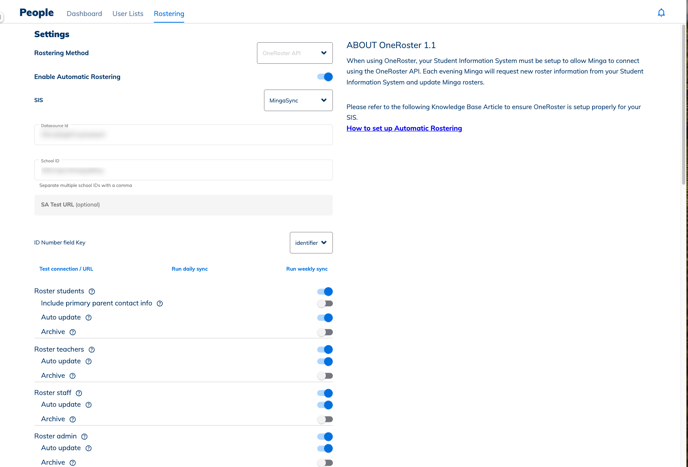688x467 pixels.
Task: Open How to set up Automatic Rostering link
Action: click(404, 129)
